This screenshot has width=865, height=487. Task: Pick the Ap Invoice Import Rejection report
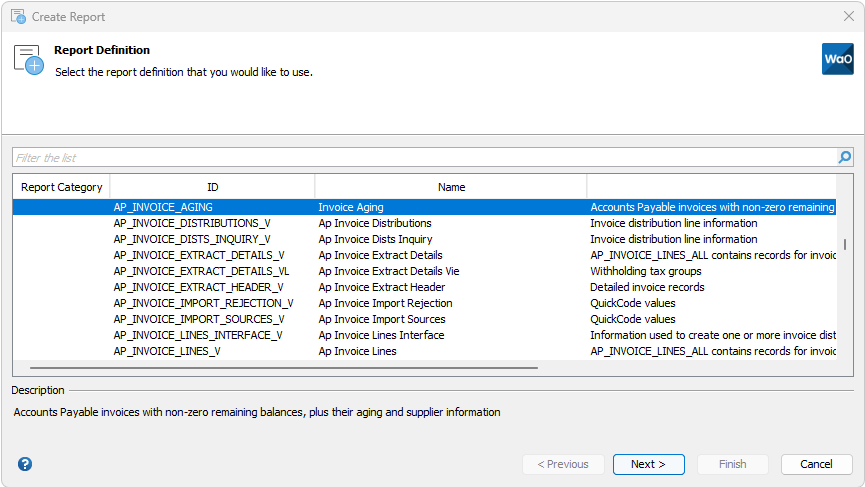click(x=385, y=303)
